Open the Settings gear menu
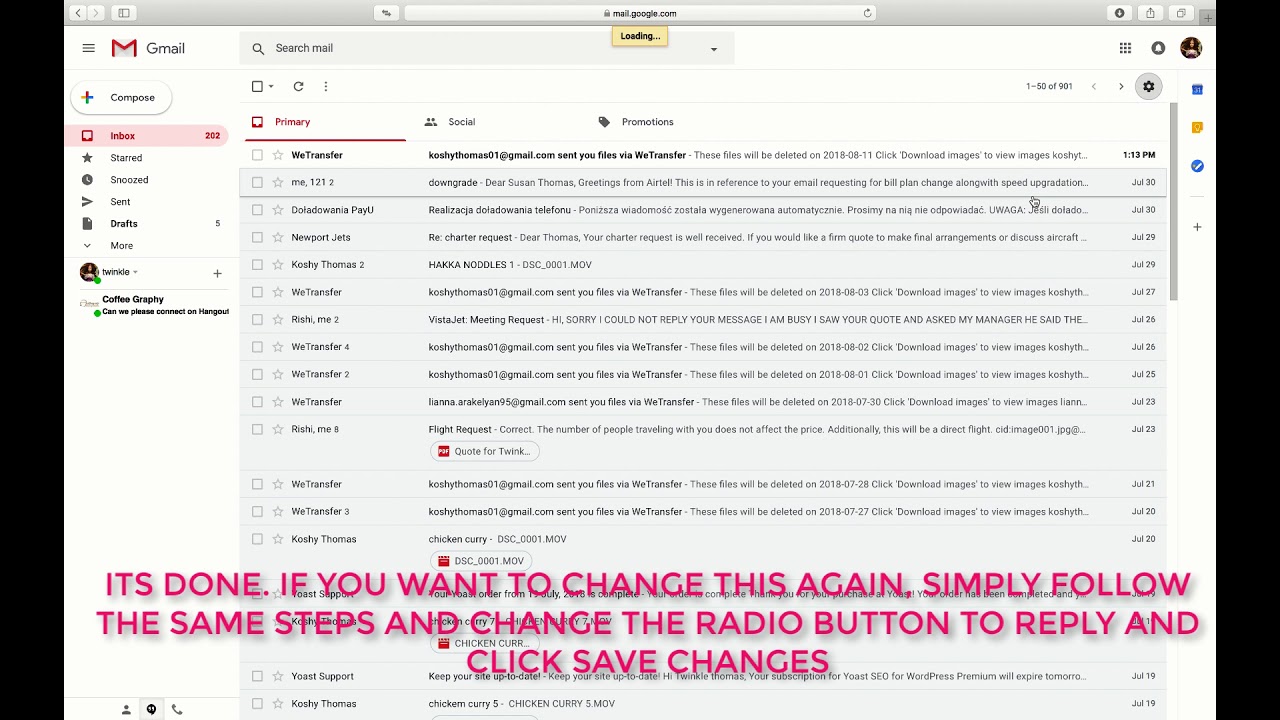Screen dimensions: 1280x720 pyautogui.click(x=1149, y=87)
